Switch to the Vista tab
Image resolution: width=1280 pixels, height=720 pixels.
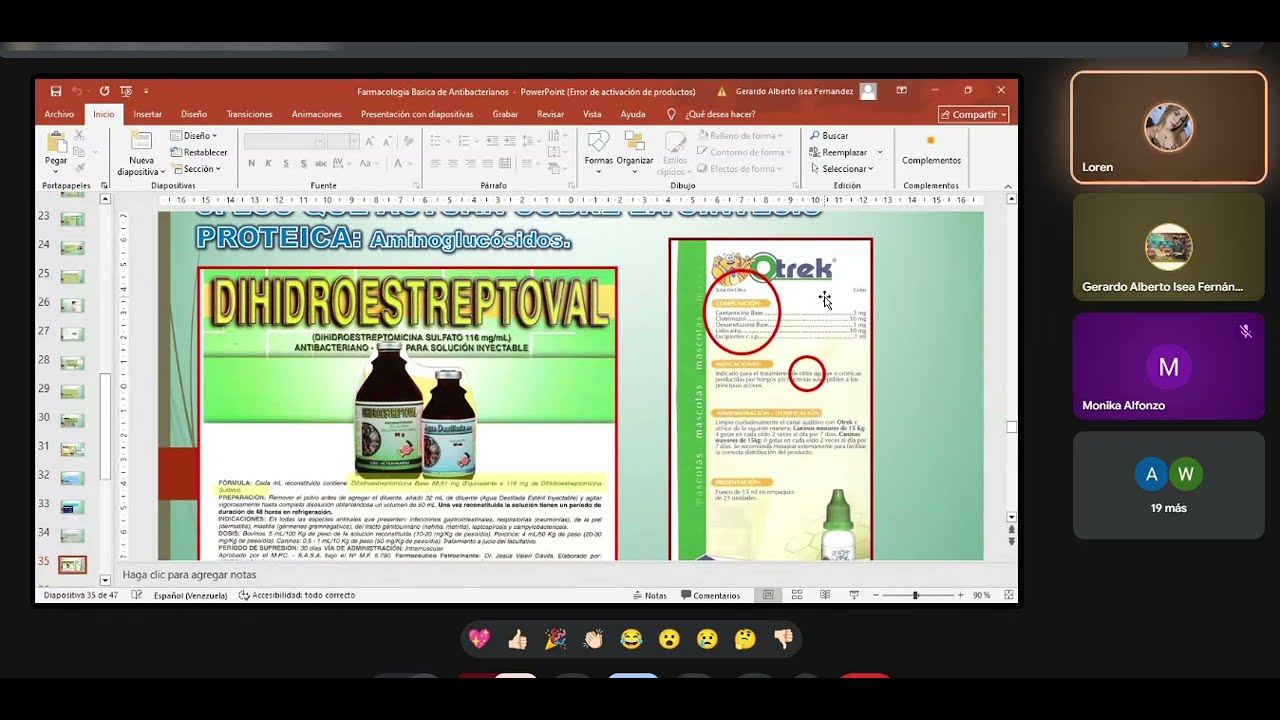[x=592, y=114]
